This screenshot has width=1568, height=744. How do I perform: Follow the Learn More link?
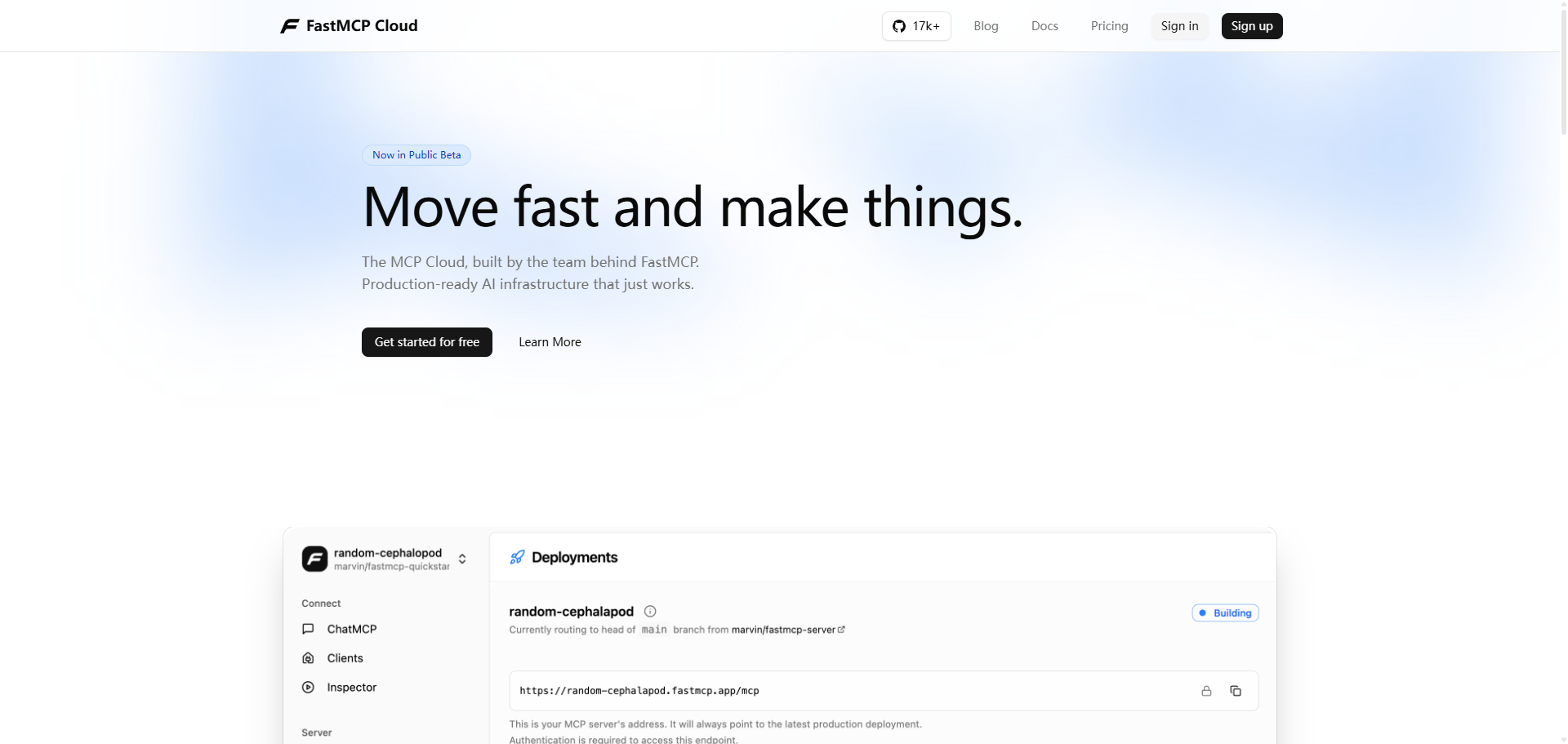click(550, 342)
